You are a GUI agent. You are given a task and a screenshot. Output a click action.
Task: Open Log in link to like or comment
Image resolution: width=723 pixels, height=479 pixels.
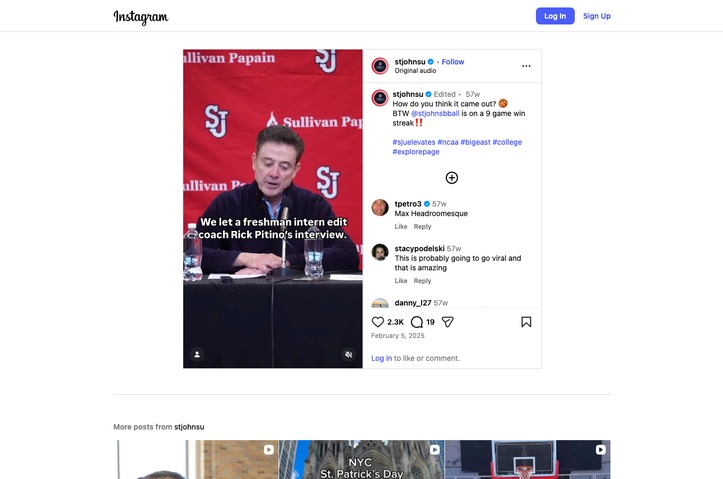381,358
